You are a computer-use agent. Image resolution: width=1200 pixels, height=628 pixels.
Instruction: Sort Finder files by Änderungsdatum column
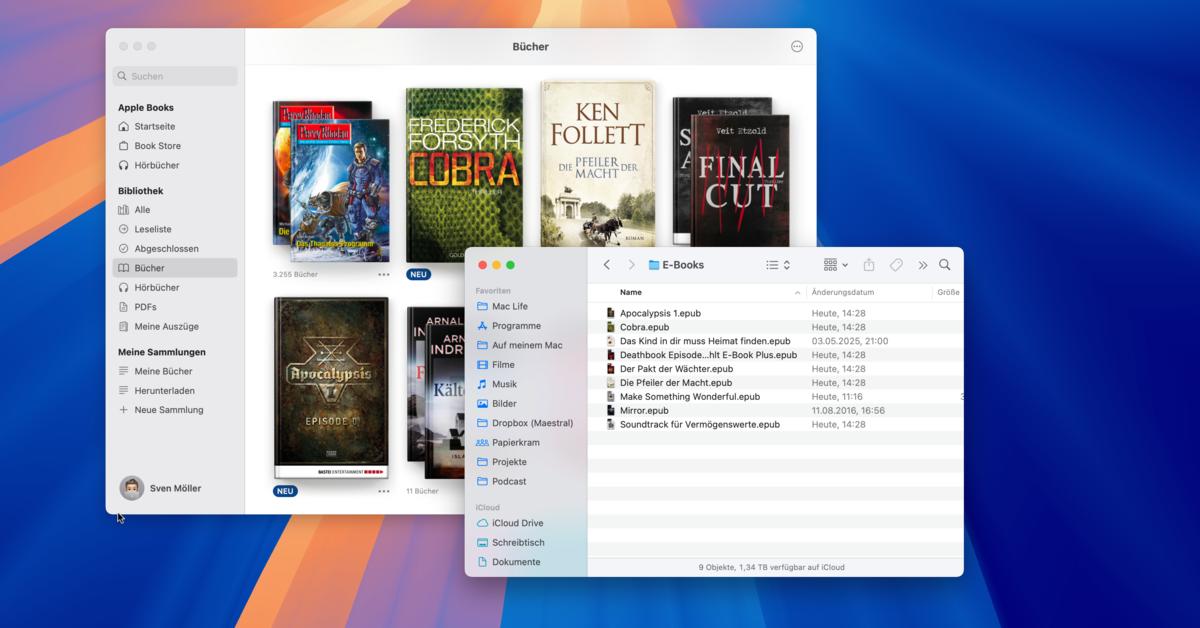[843, 293]
